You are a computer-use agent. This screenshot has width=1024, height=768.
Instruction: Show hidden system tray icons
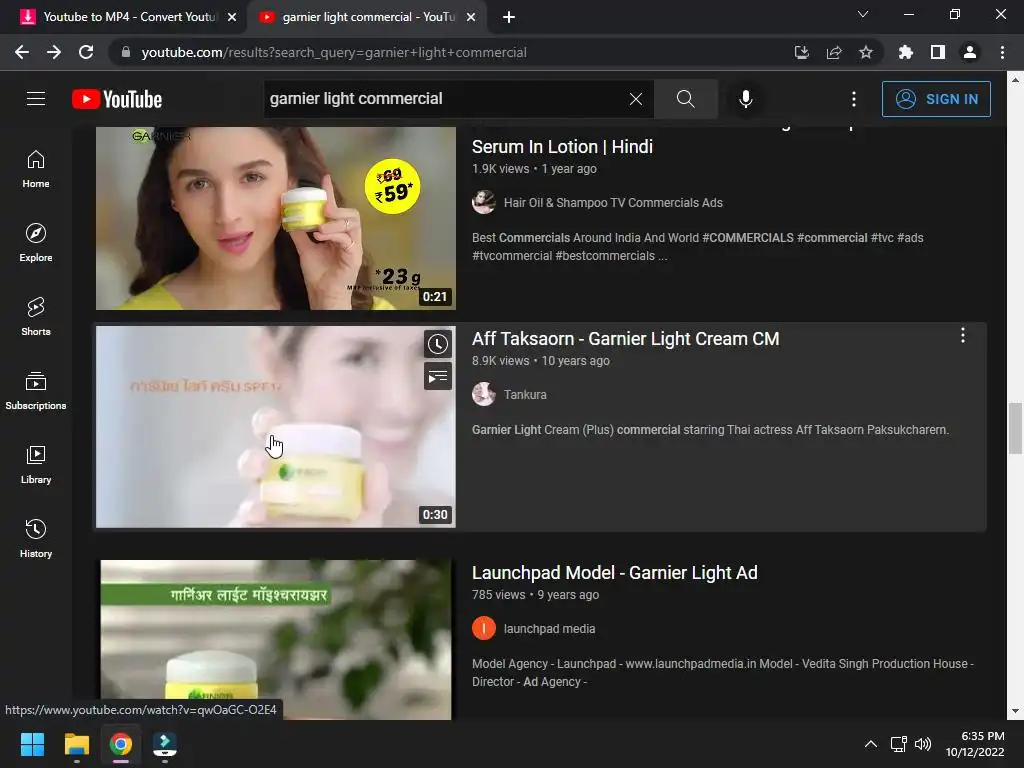[871, 744]
